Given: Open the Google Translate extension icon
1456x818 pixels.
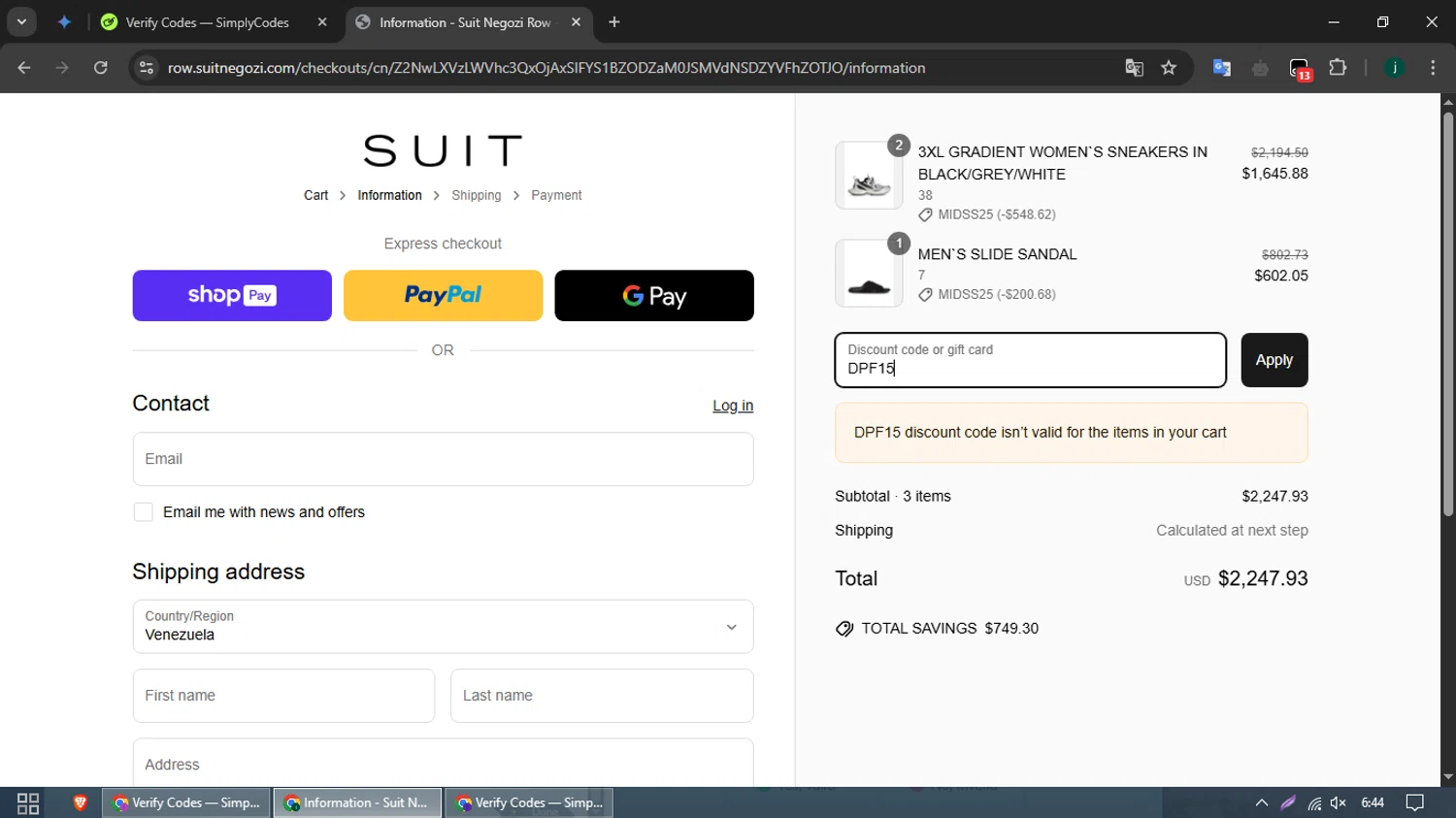Looking at the screenshot, I should pyautogui.click(x=1222, y=68).
